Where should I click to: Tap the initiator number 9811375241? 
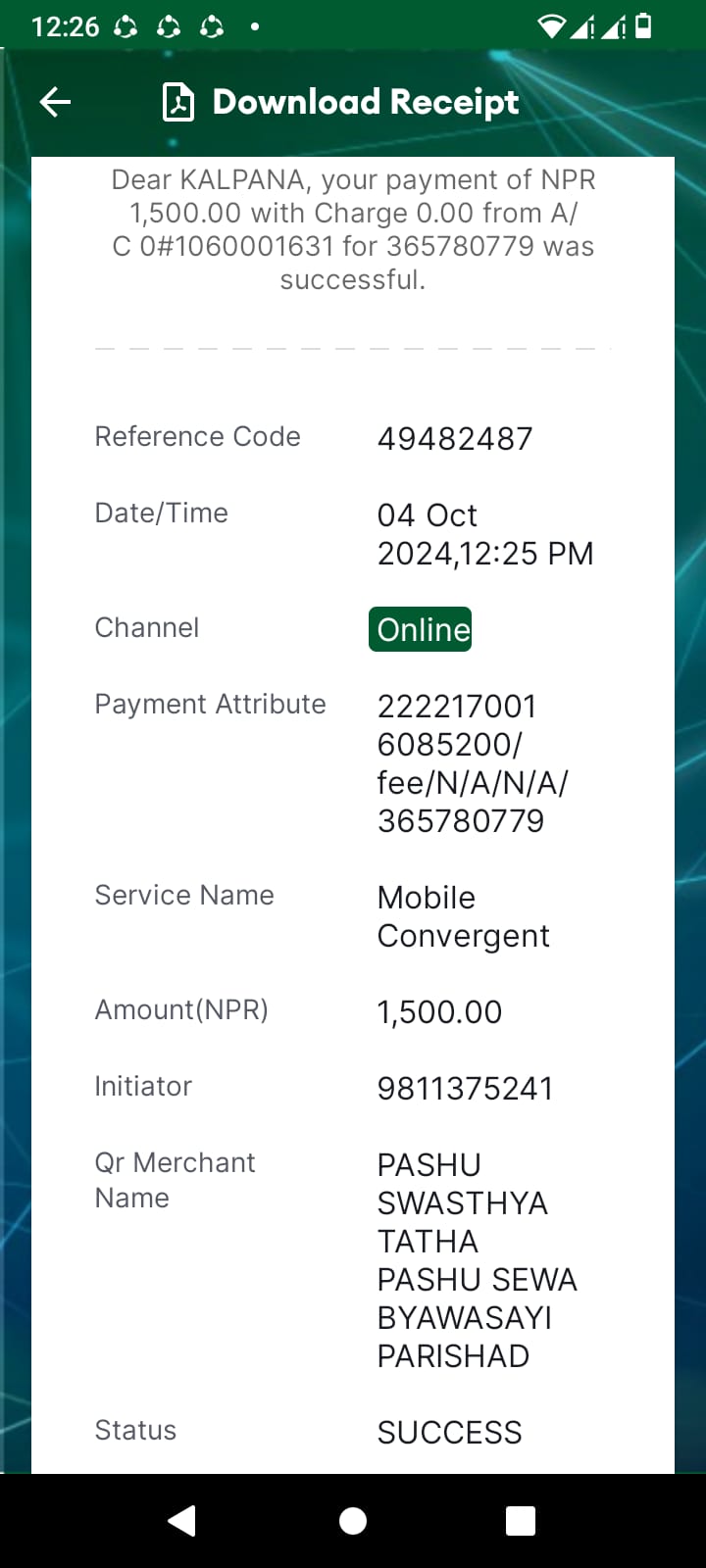(466, 1088)
